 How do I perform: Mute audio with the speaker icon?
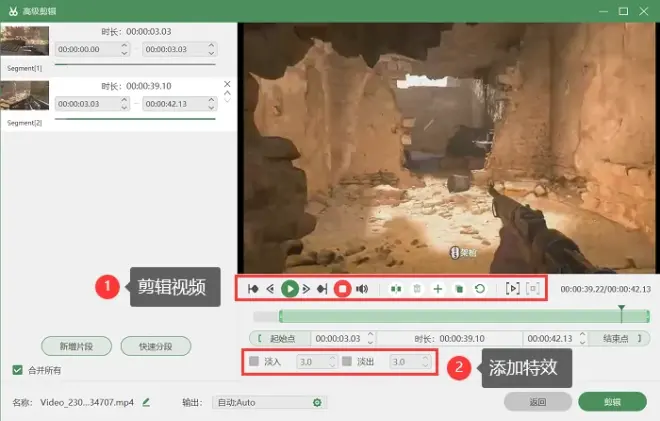pyautogui.click(x=362, y=289)
